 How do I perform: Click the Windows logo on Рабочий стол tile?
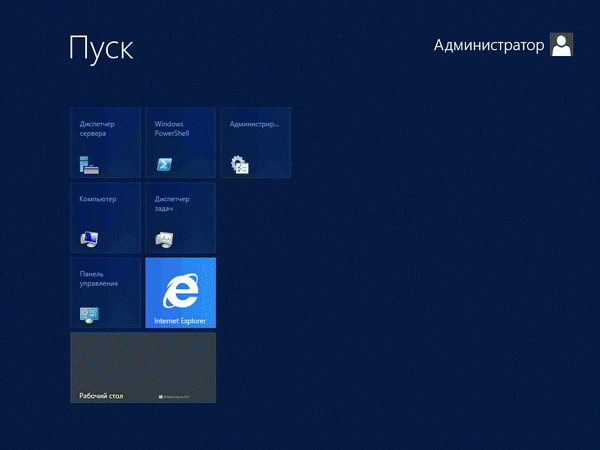tap(161, 397)
